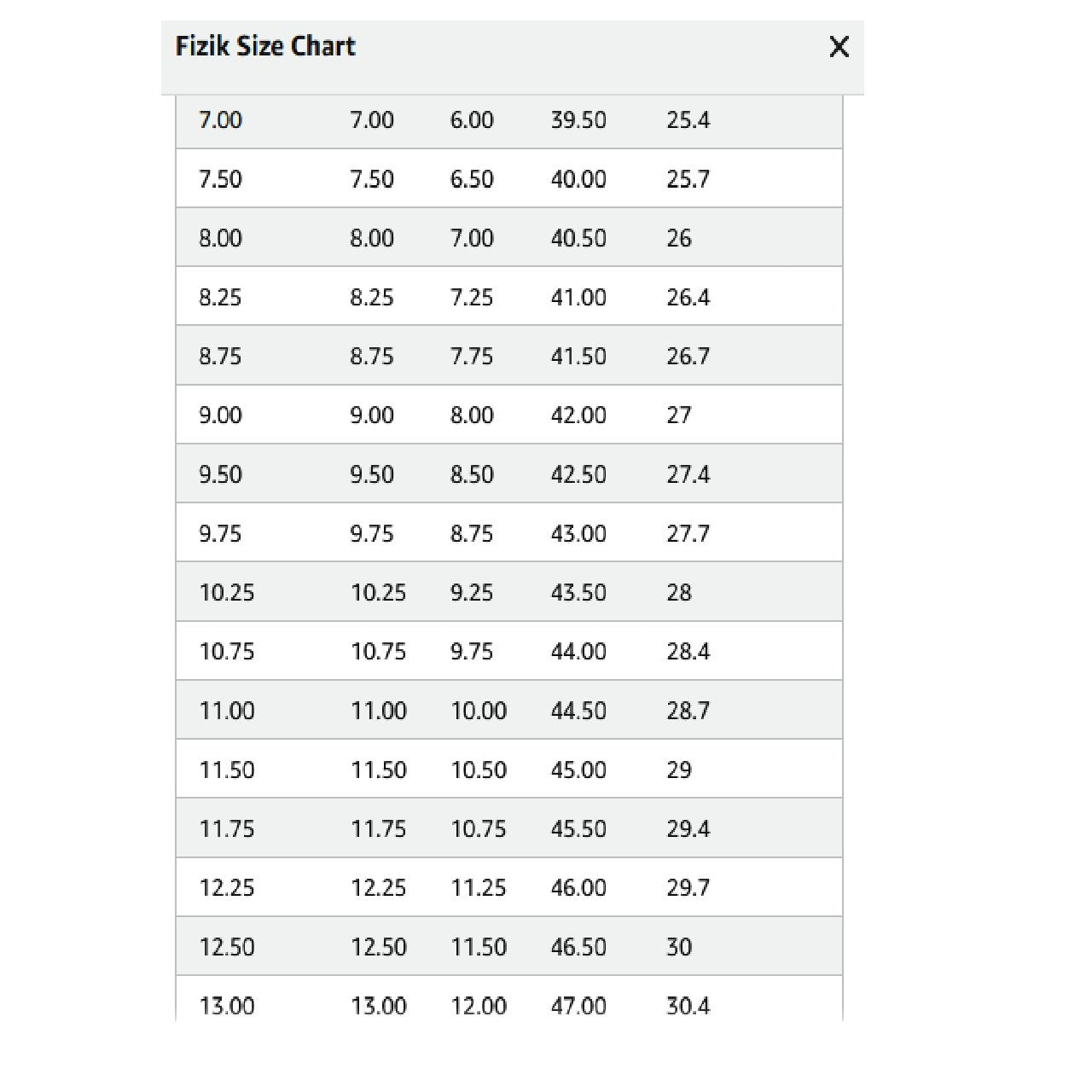Image resolution: width=1092 pixels, height=1092 pixels.
Task: Select the 43.00 size cell
Action: [x=578, y=534]
